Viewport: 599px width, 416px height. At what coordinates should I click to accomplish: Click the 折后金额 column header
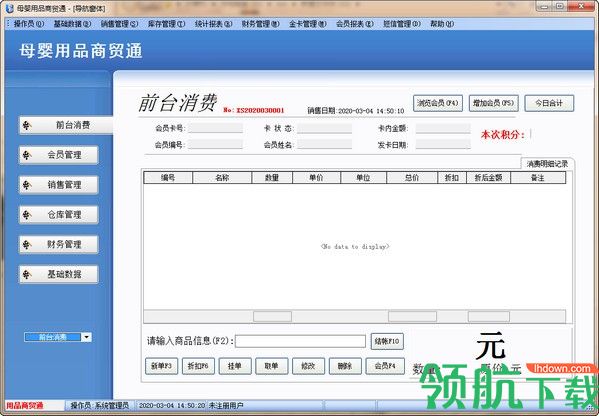point(488,178)
